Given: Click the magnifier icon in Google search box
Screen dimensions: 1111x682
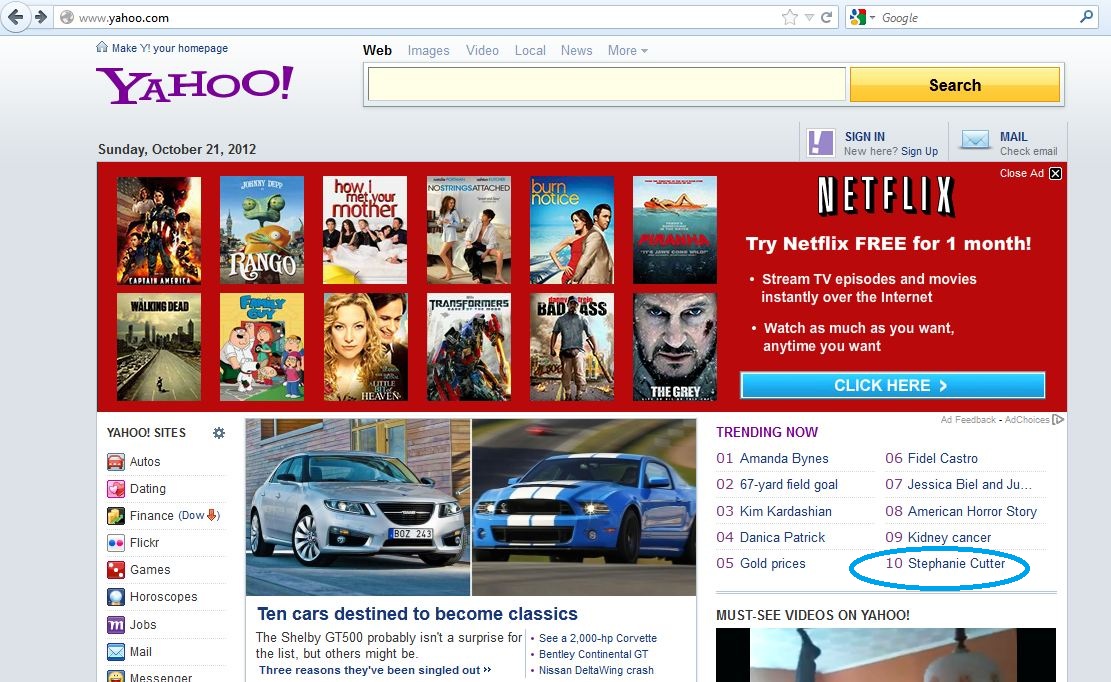Looking at the screenshot, I should click(1086, 16).
